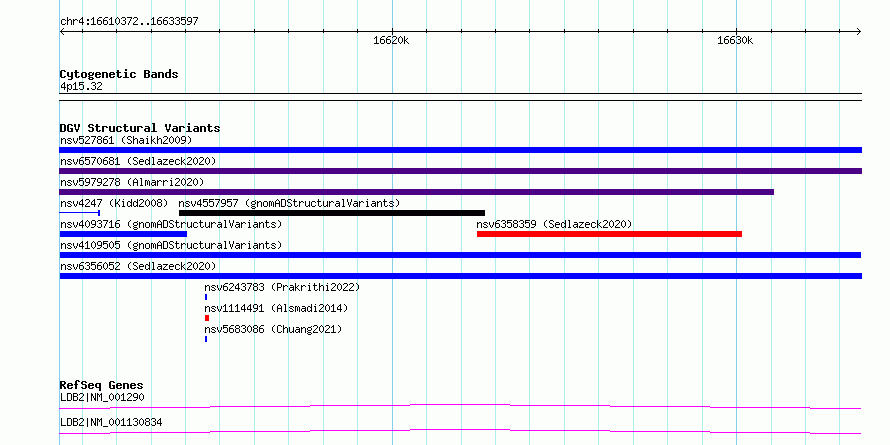Click the ruler's right arrowhead
Viewport: 890px width, 445px height.
859,32
